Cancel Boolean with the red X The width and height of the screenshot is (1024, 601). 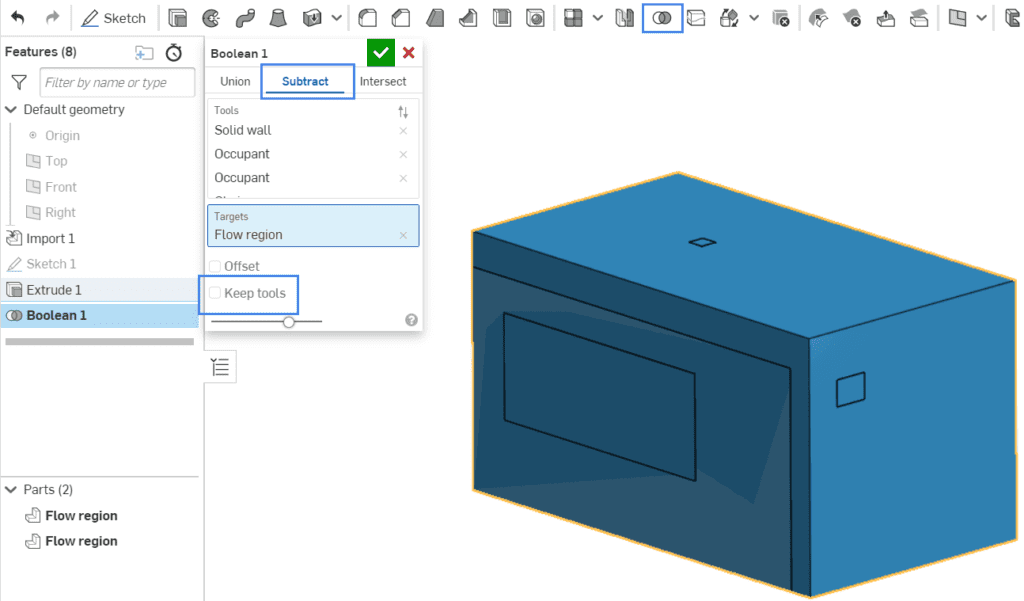[409, 51]
